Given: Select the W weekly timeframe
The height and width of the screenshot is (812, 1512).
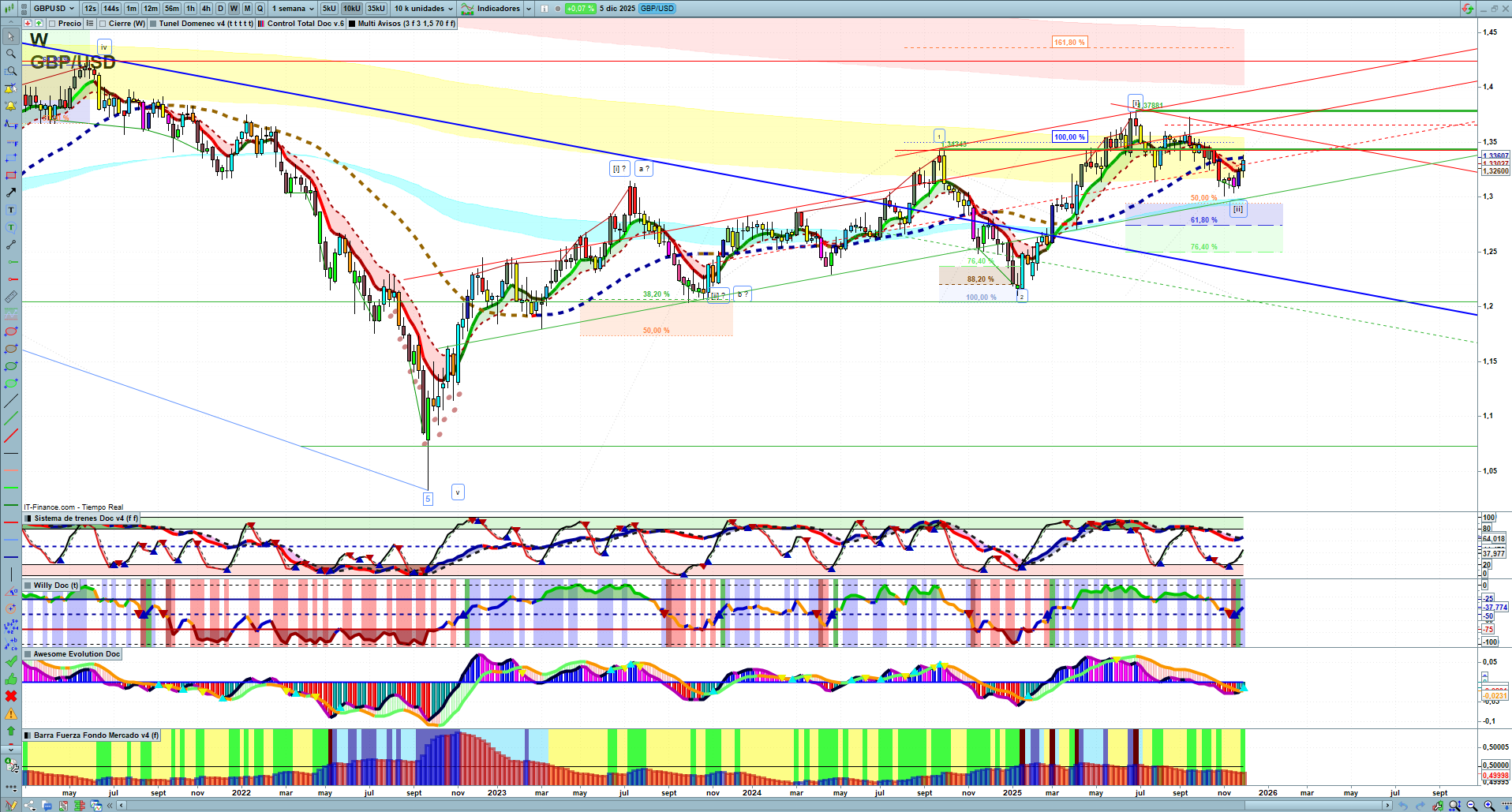Looking at the screenshot, I should click(x=234, y=9).
